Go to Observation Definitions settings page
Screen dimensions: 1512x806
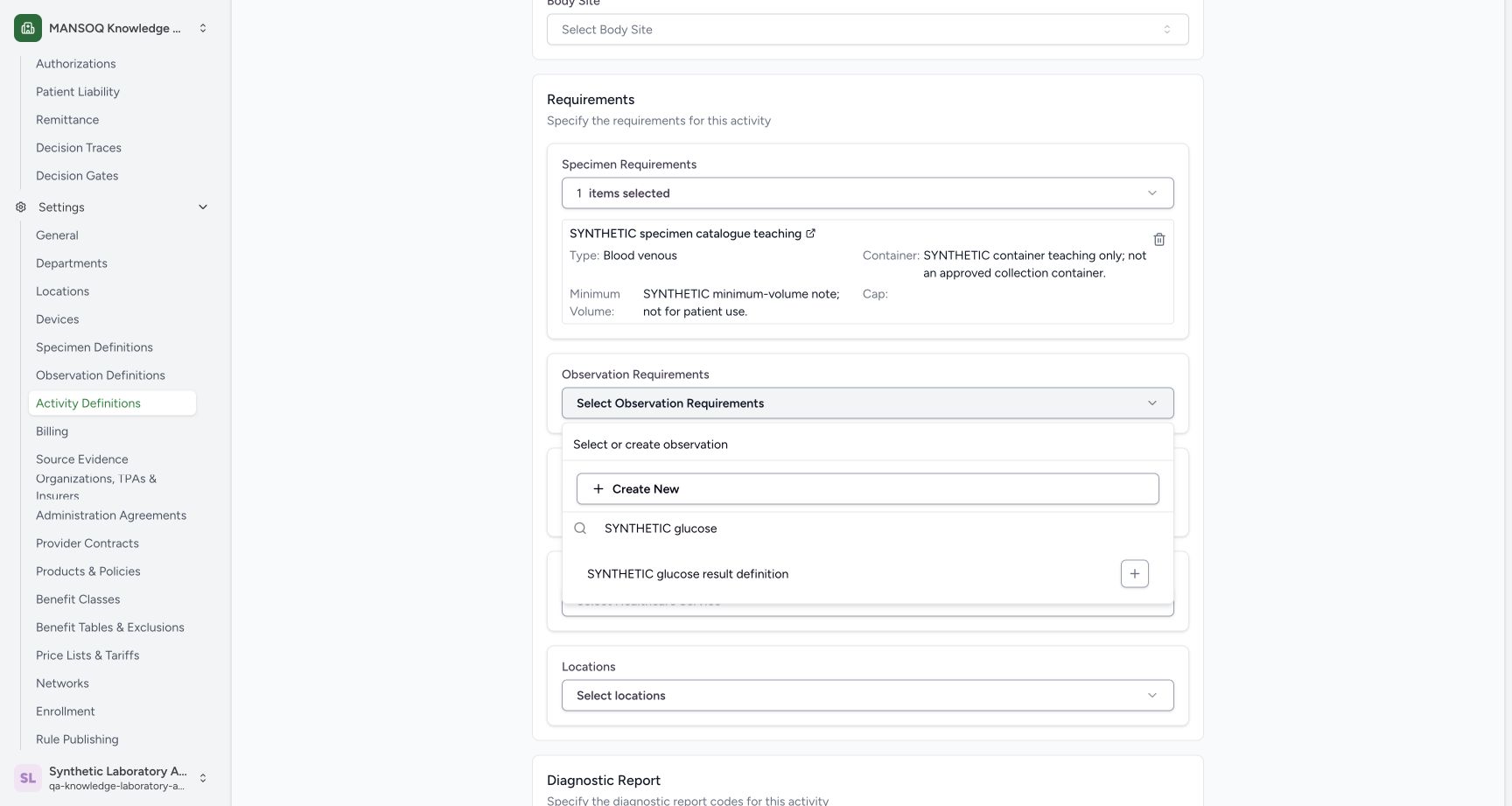point(101,375)
